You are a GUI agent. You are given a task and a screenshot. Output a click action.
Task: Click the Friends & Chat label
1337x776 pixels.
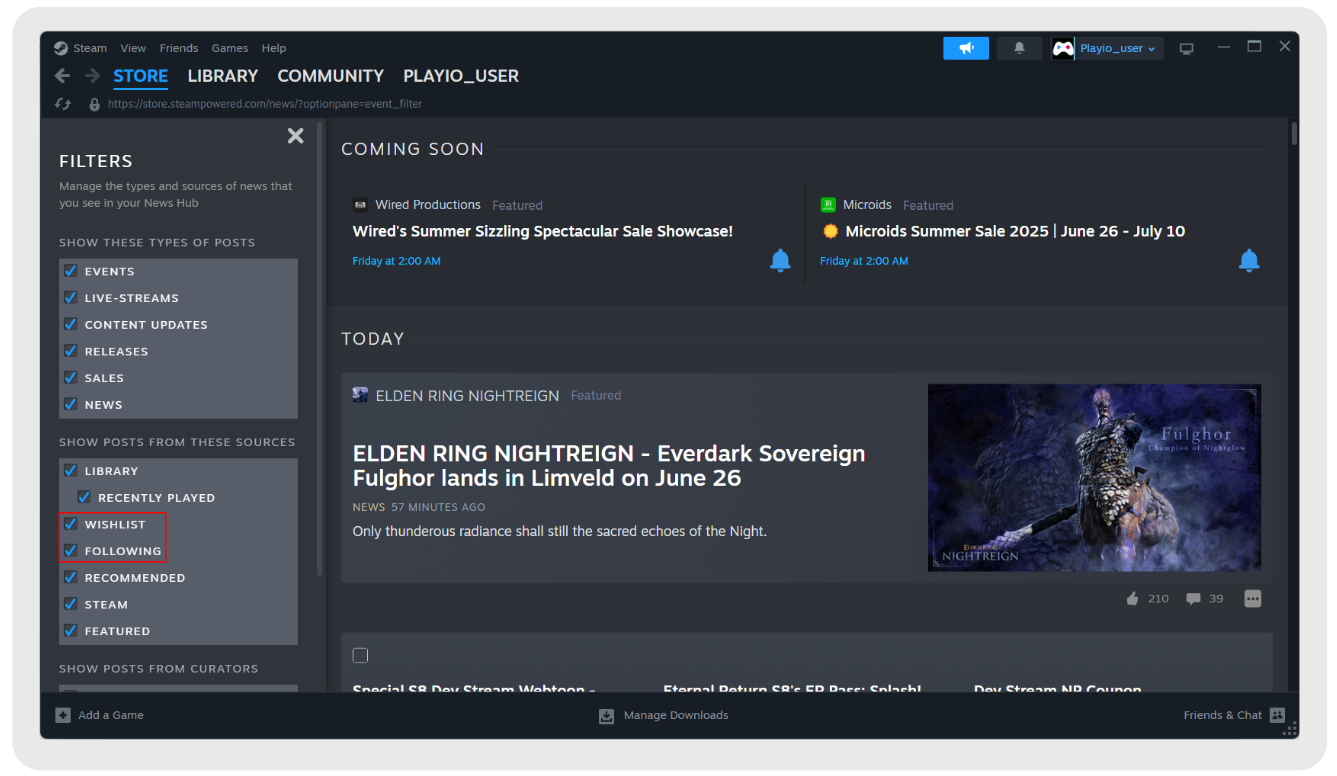pos(1222,715)
